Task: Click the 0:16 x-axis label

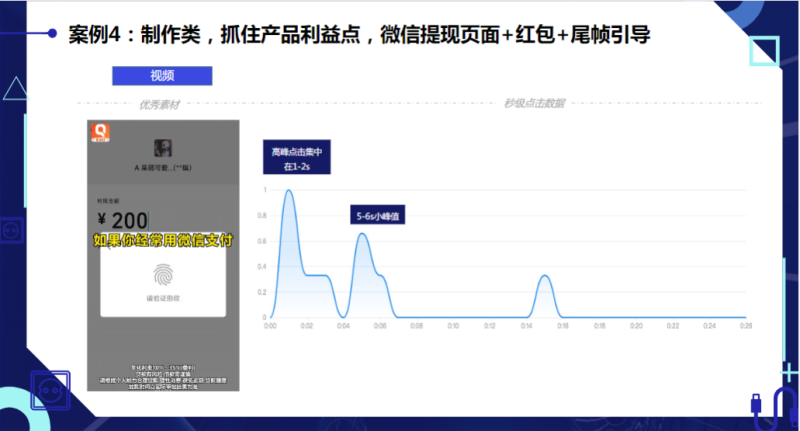Action: (563, 326)
